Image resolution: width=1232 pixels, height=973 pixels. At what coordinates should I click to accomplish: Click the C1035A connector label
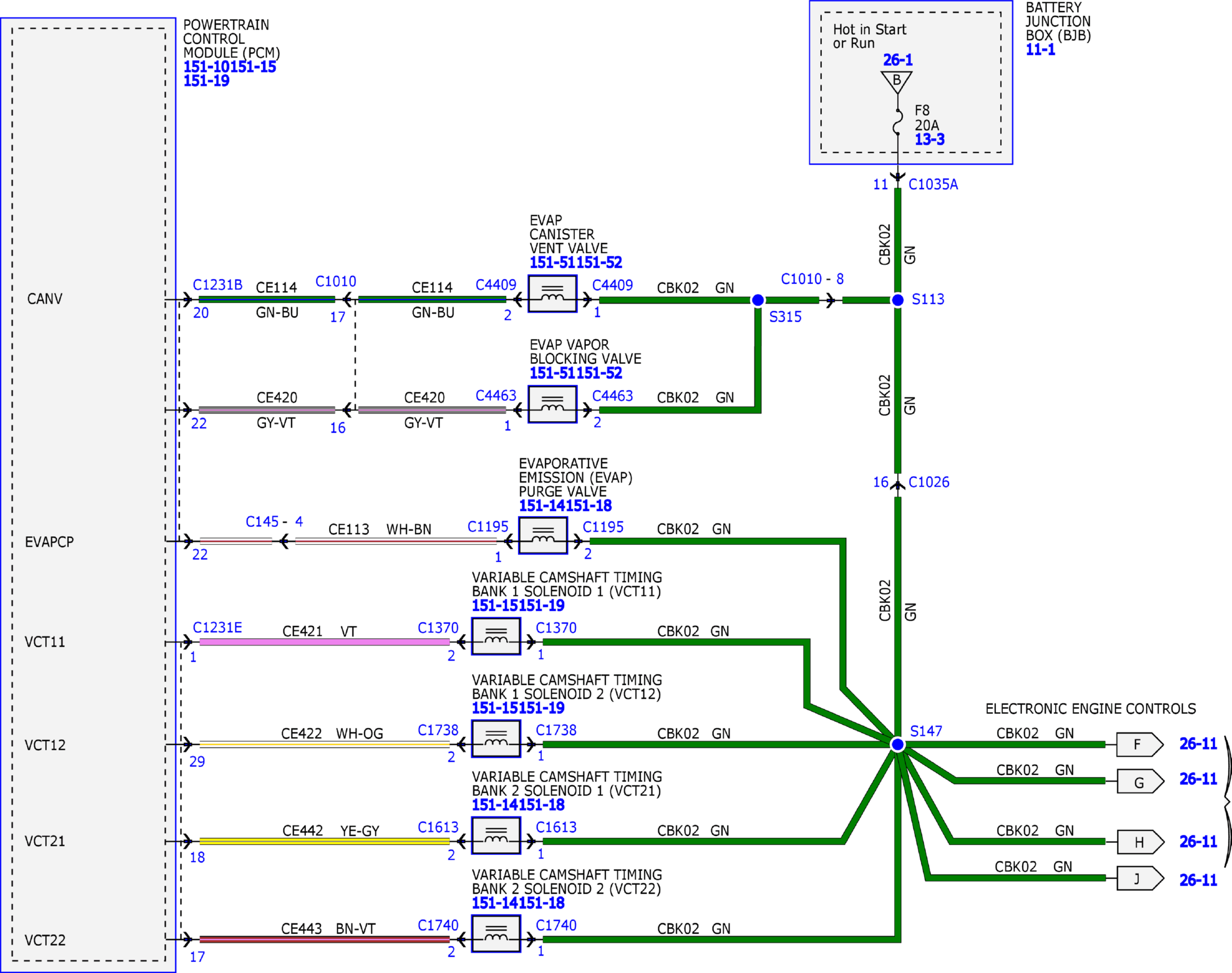pos(933,185)
